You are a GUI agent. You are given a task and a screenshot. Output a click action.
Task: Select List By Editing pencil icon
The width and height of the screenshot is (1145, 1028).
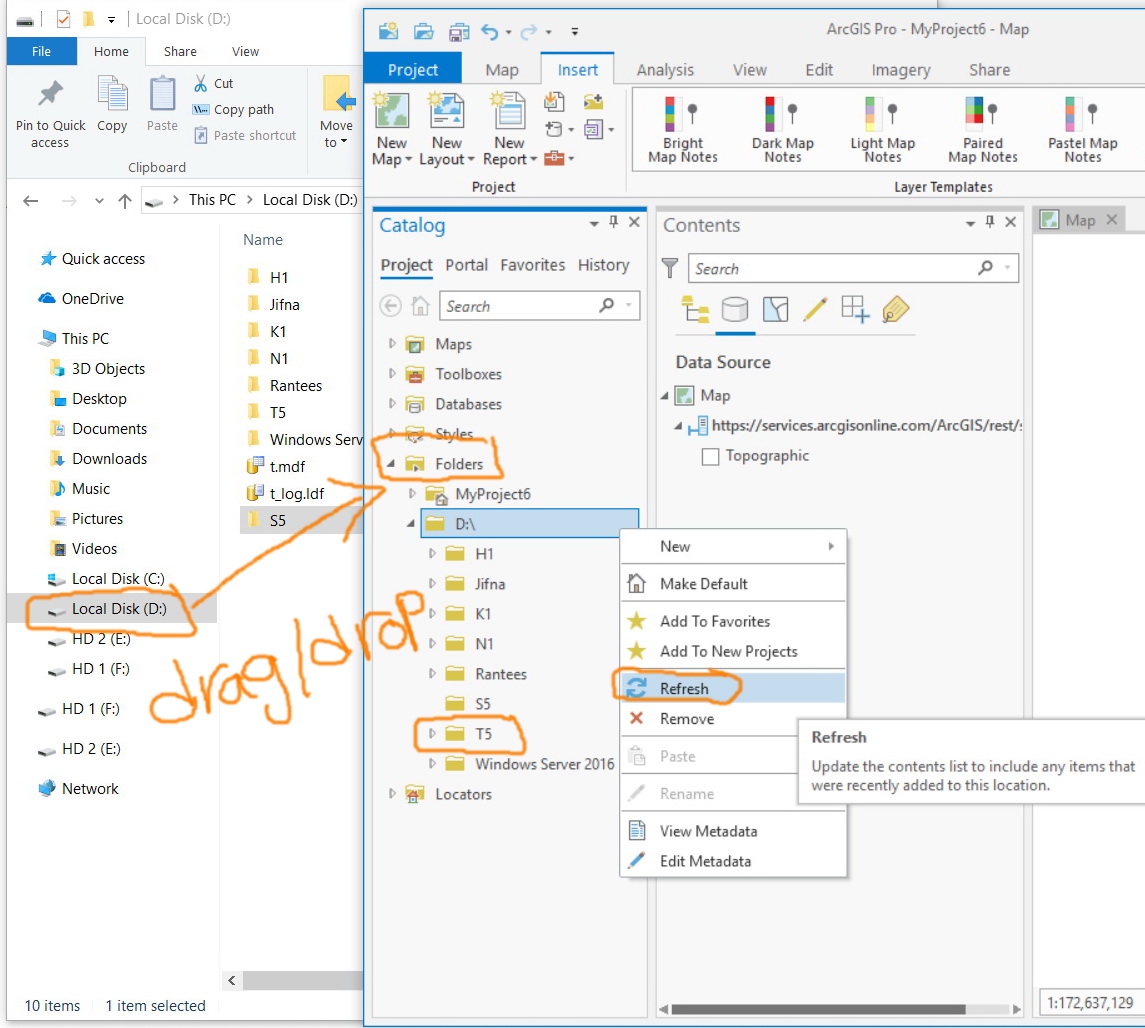815,310
